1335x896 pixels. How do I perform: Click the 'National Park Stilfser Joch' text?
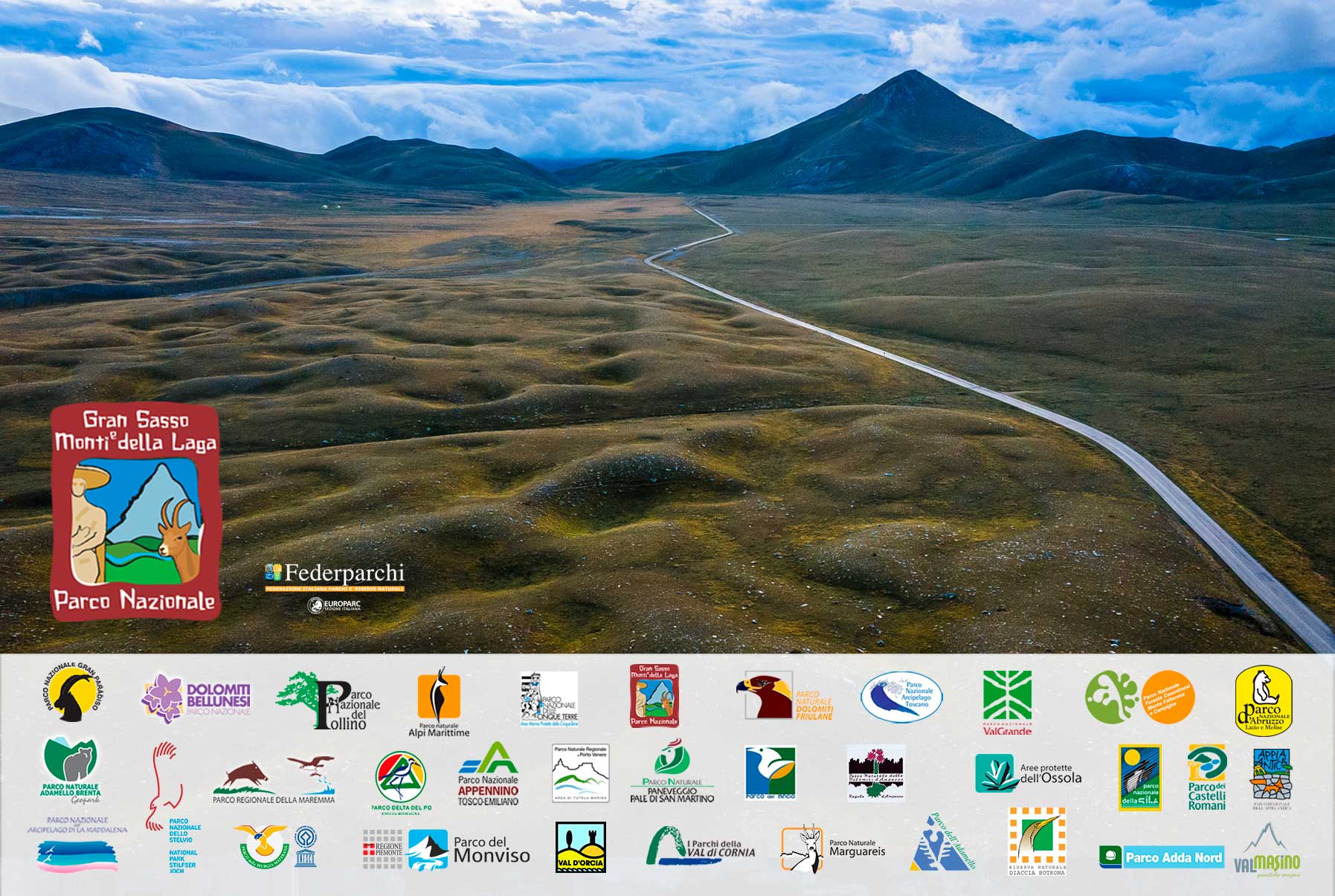click(183, 860)
